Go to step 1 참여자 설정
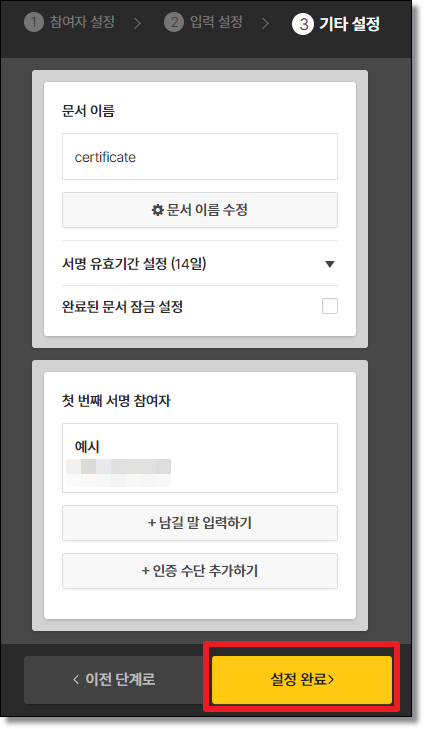 69,22
